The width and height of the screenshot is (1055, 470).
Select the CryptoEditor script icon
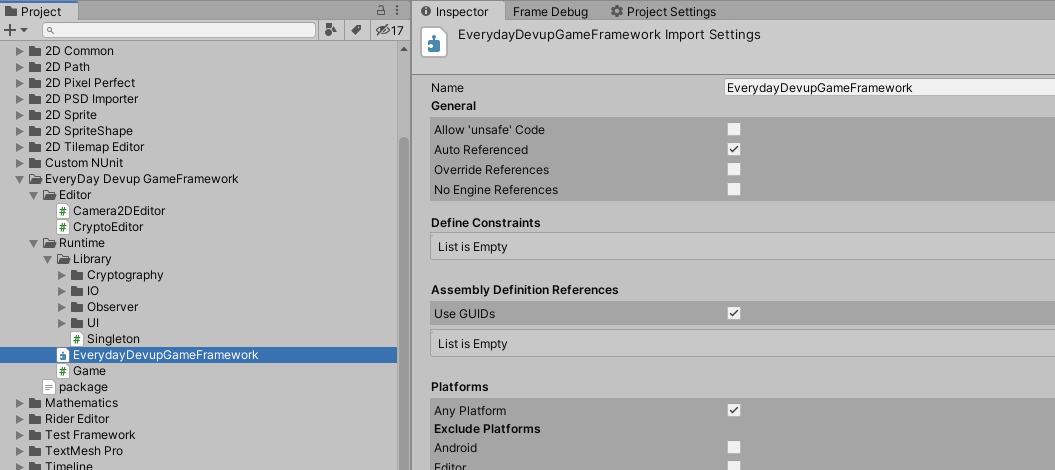coord(63,227)
